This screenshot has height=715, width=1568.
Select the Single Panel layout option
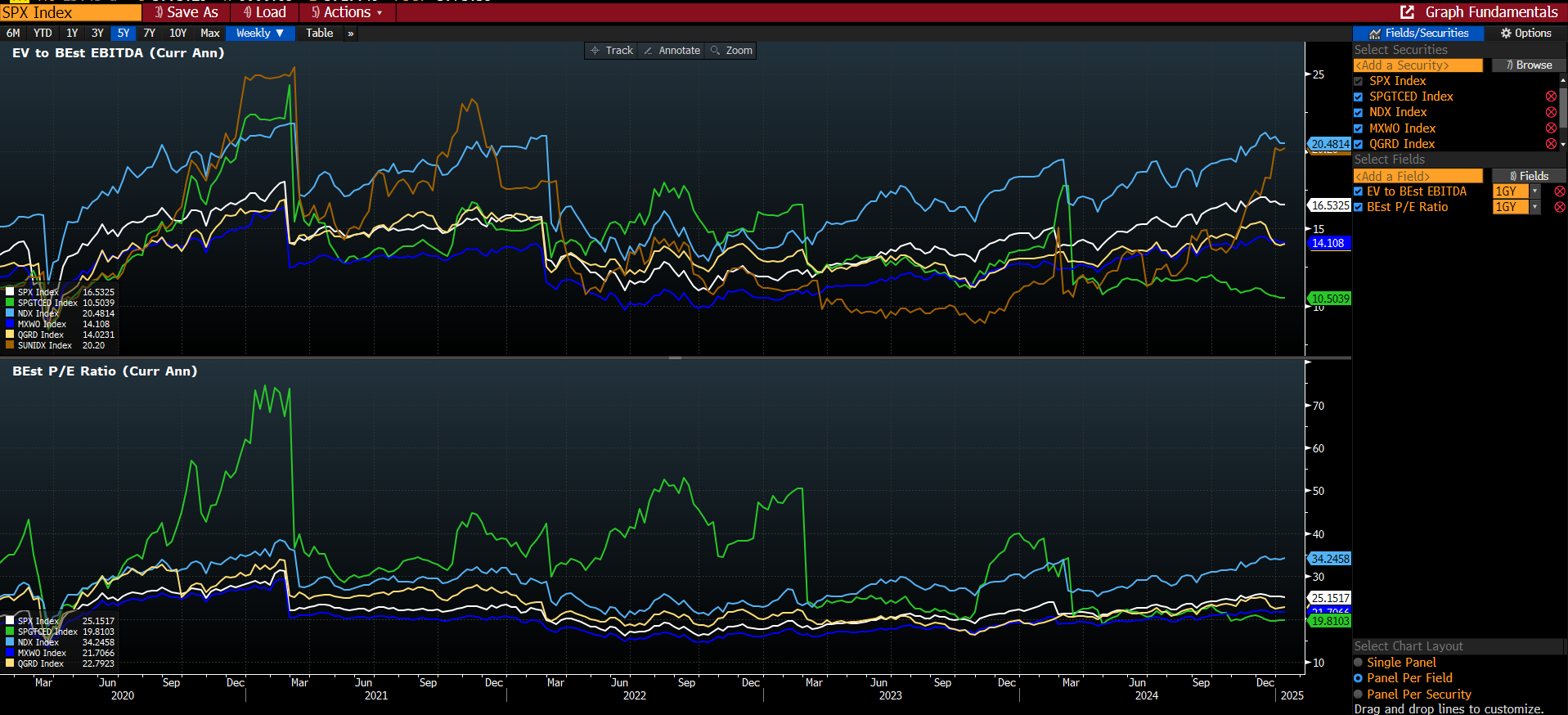pos(1359,663)
